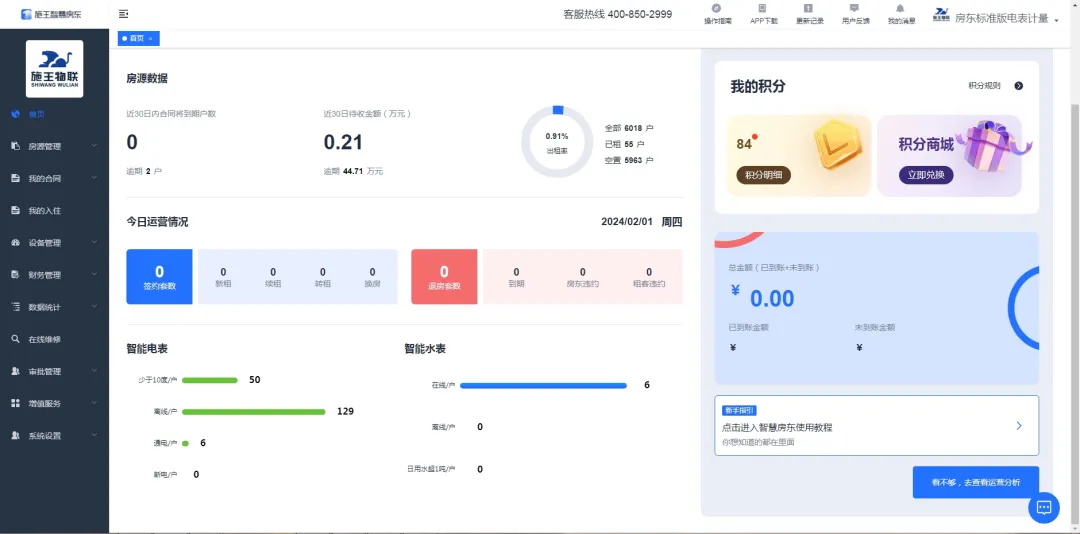Open the 操作指南 guide icon

717,8
